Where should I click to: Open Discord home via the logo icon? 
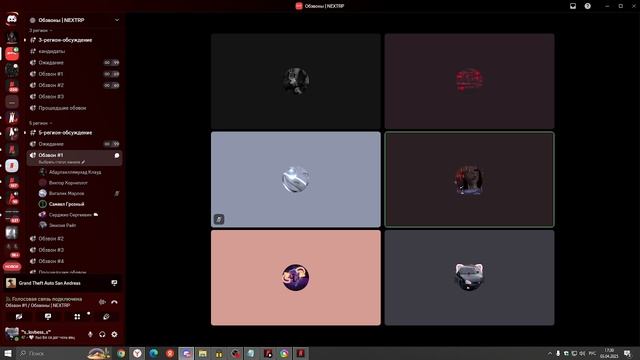[12, 19]
